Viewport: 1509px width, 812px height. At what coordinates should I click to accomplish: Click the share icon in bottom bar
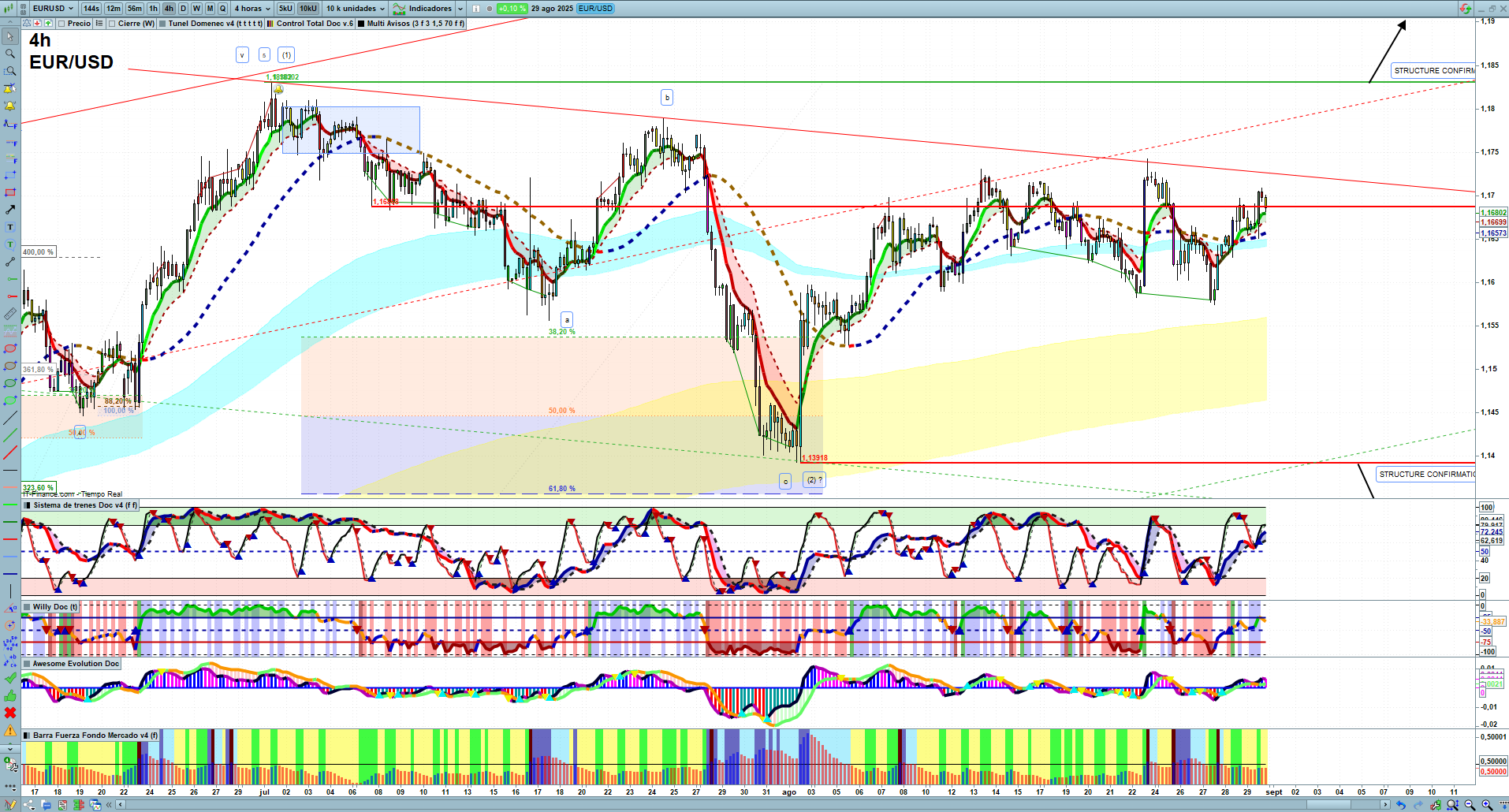click(28, 805)
